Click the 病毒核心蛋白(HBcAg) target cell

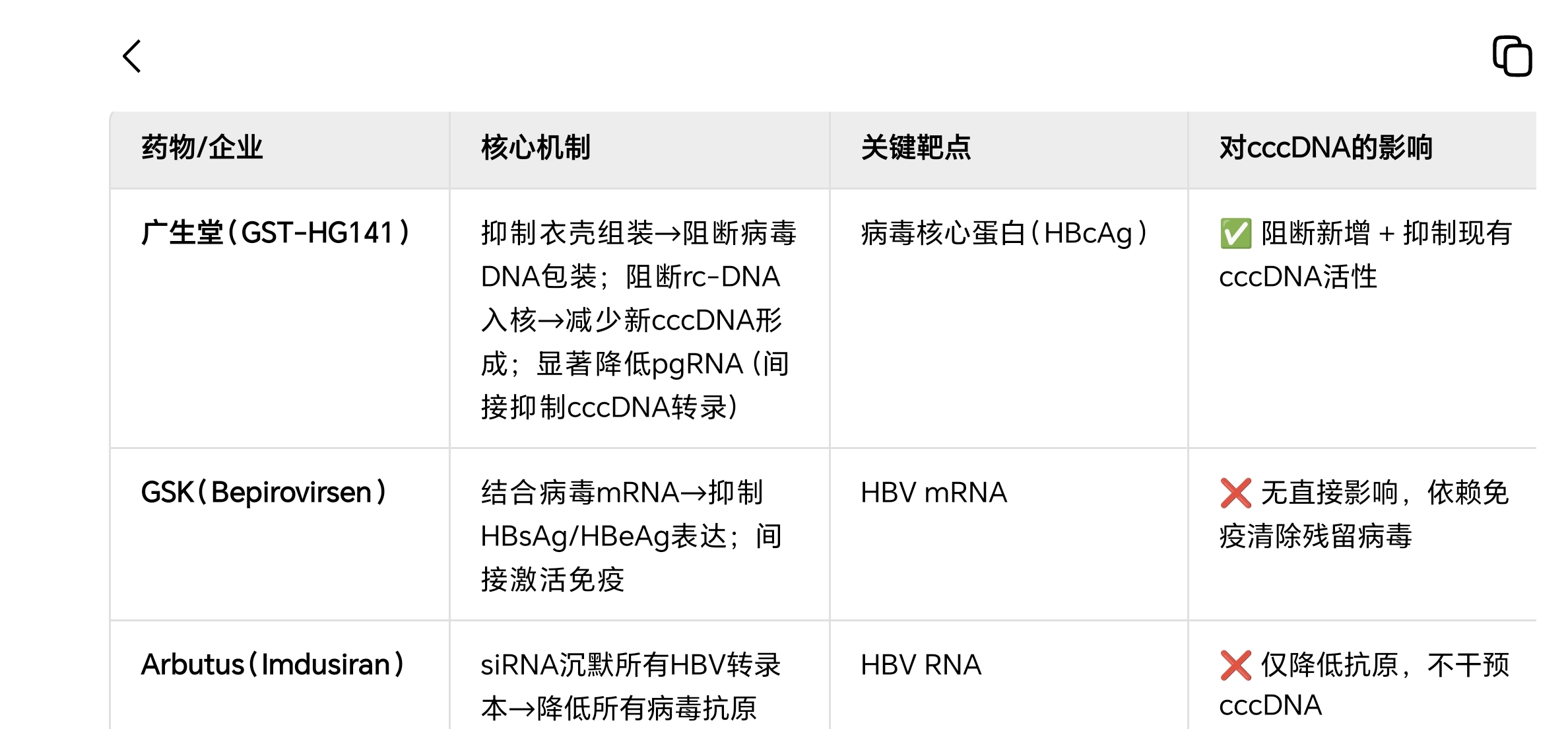pos(1004,233)
